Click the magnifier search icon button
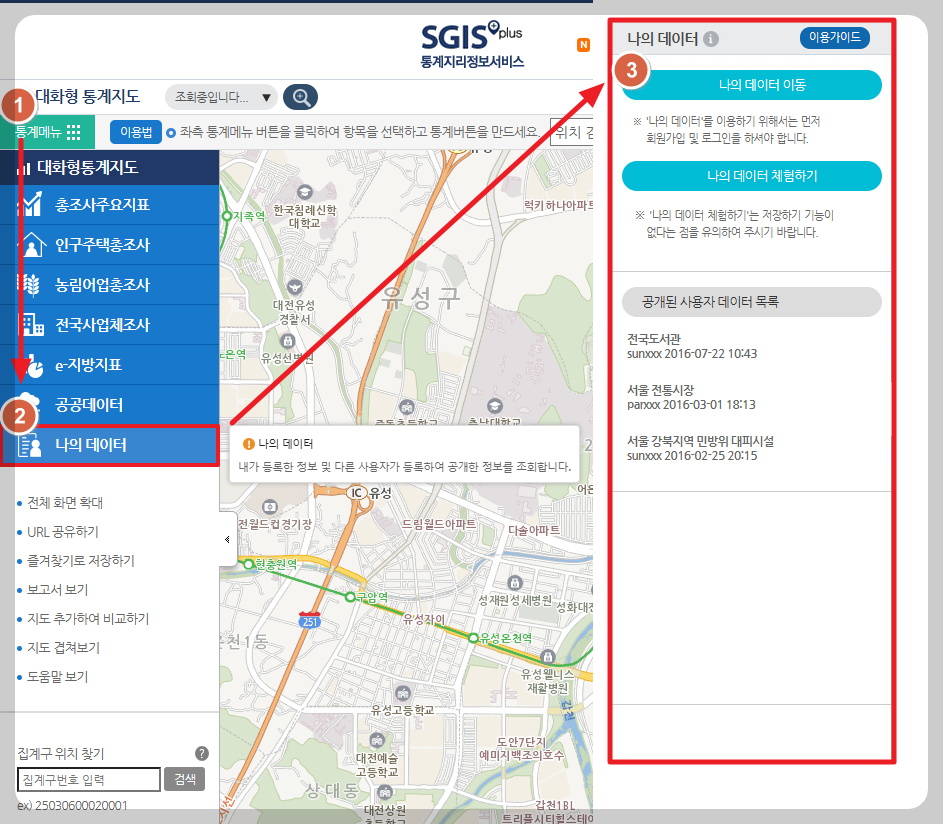The image size is (943, 824). (300, 97)
